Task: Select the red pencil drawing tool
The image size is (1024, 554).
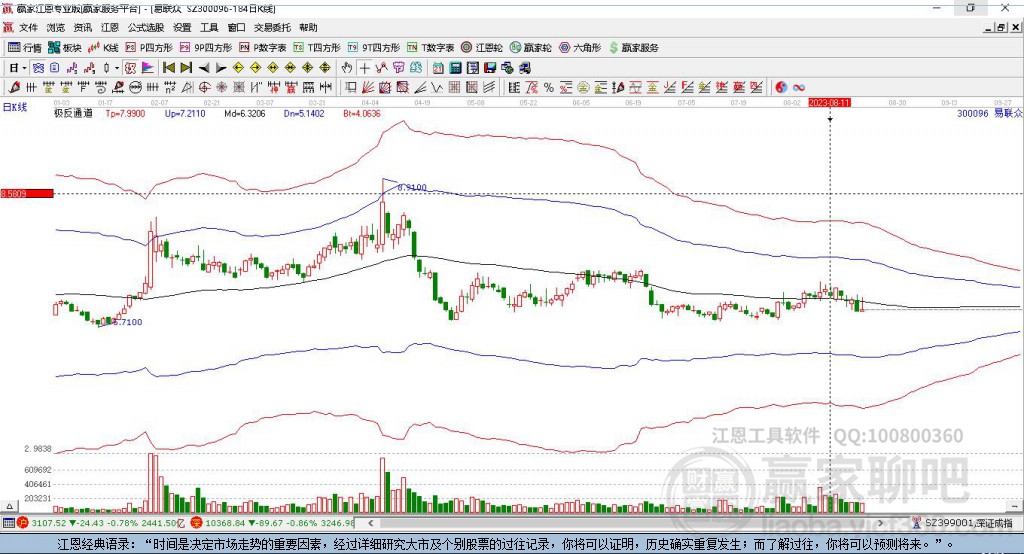Action: click(14, 87)
